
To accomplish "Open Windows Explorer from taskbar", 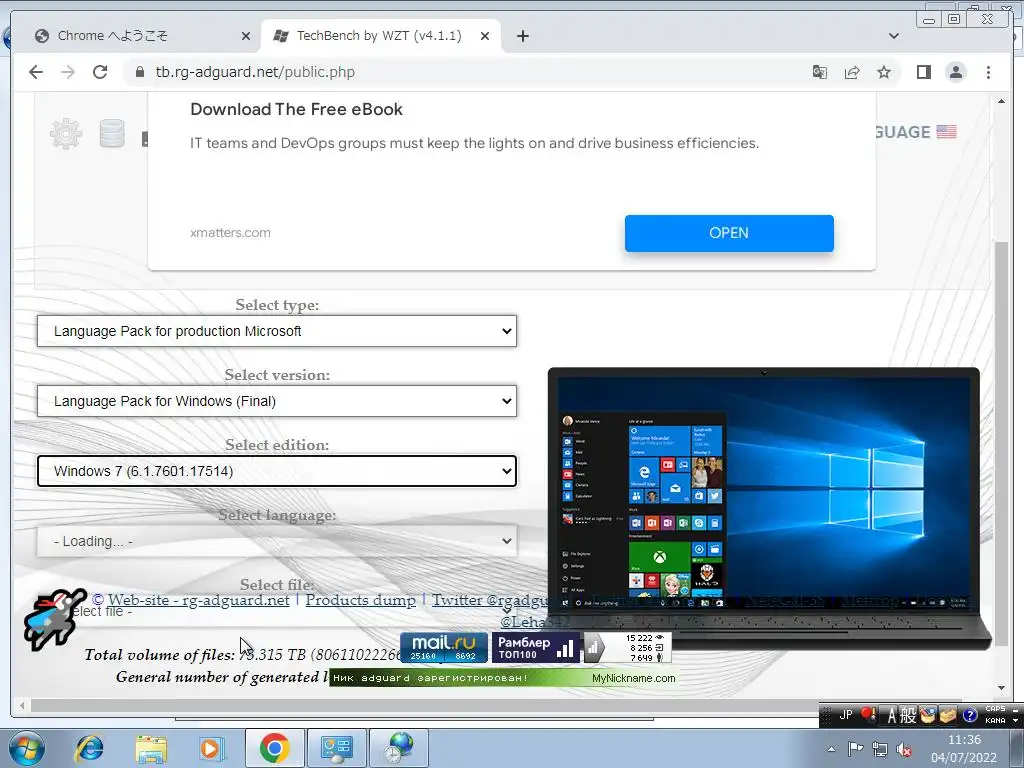I will tap(151, 748).
